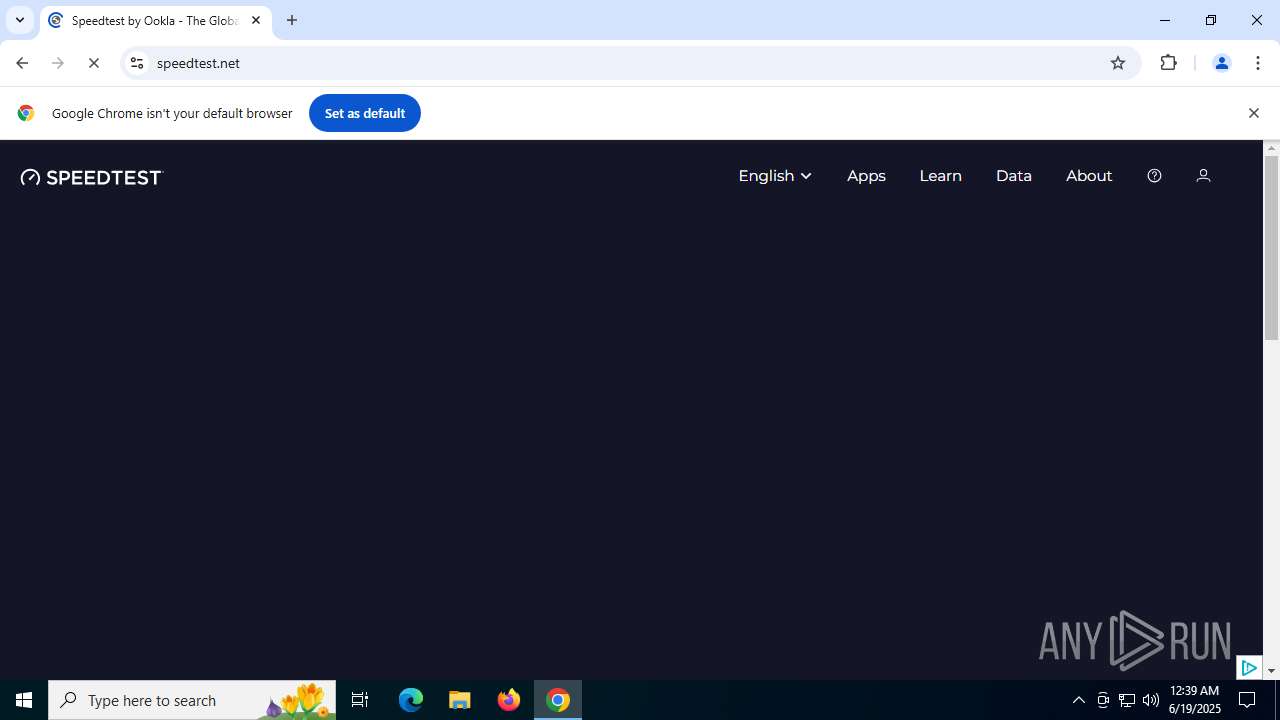
Task: Close the Speedtest by Ookla tab
Action: 256,20
